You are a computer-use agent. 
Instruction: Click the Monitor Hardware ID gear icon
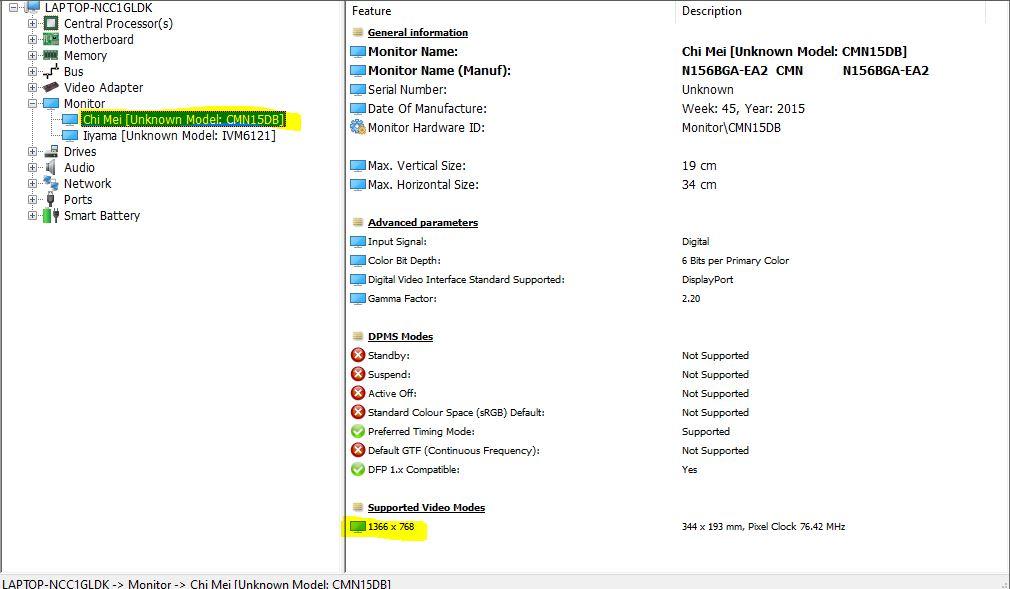tap(357, 127)
